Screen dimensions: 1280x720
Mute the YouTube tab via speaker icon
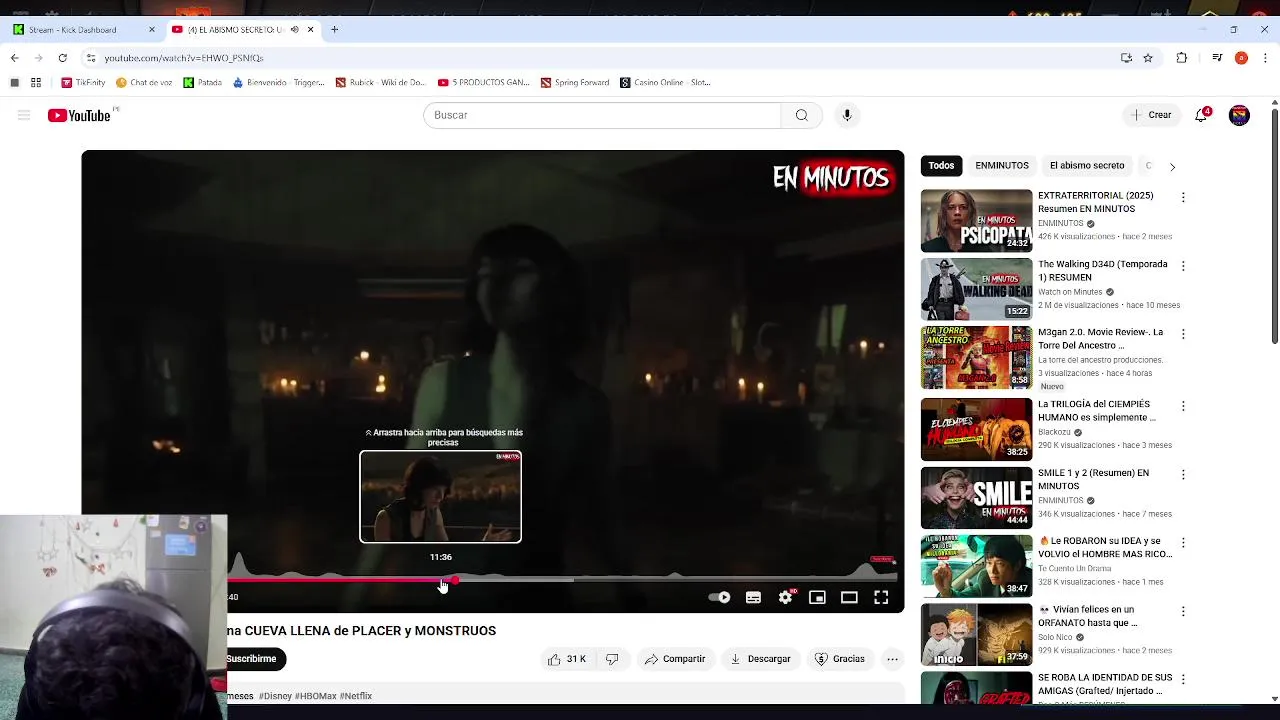(x=294, y=30)
